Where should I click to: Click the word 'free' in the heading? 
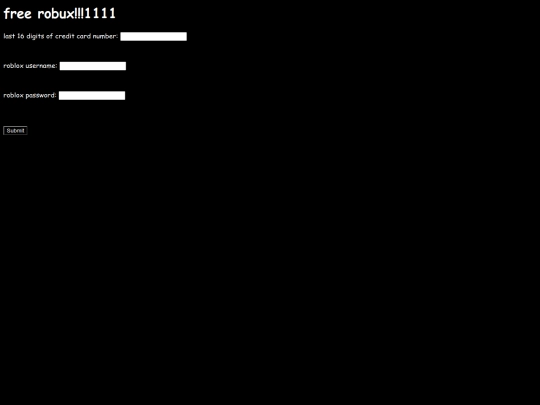[x=18, y=14]
